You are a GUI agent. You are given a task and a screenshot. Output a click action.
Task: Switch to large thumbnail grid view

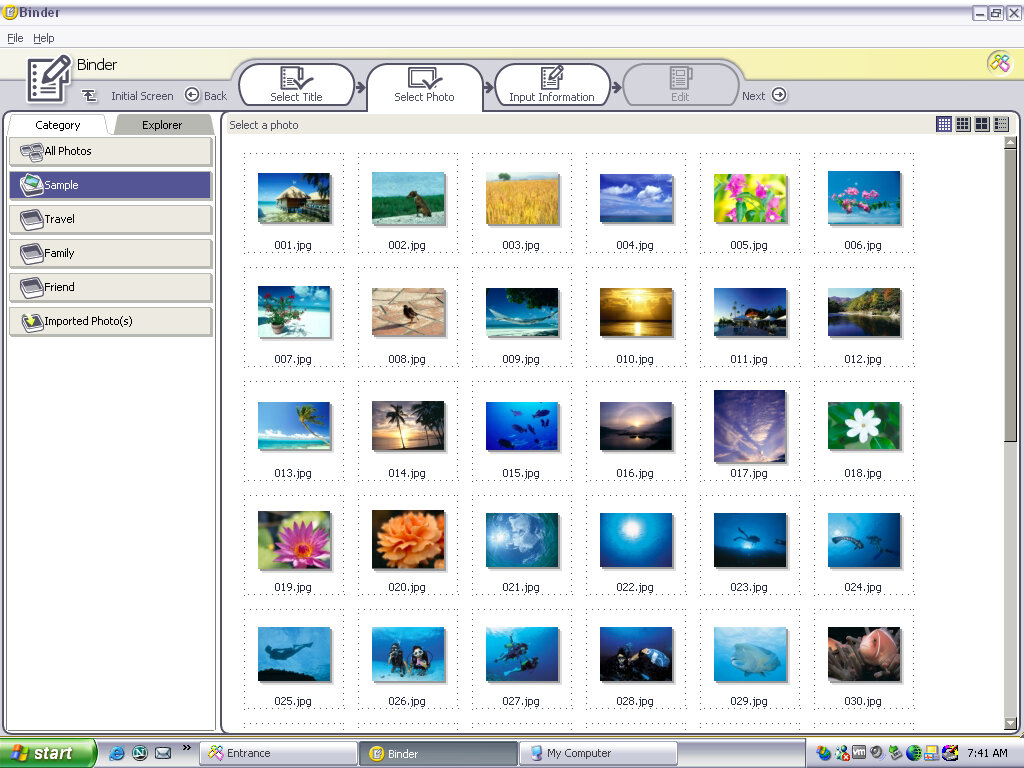(982, 124)
